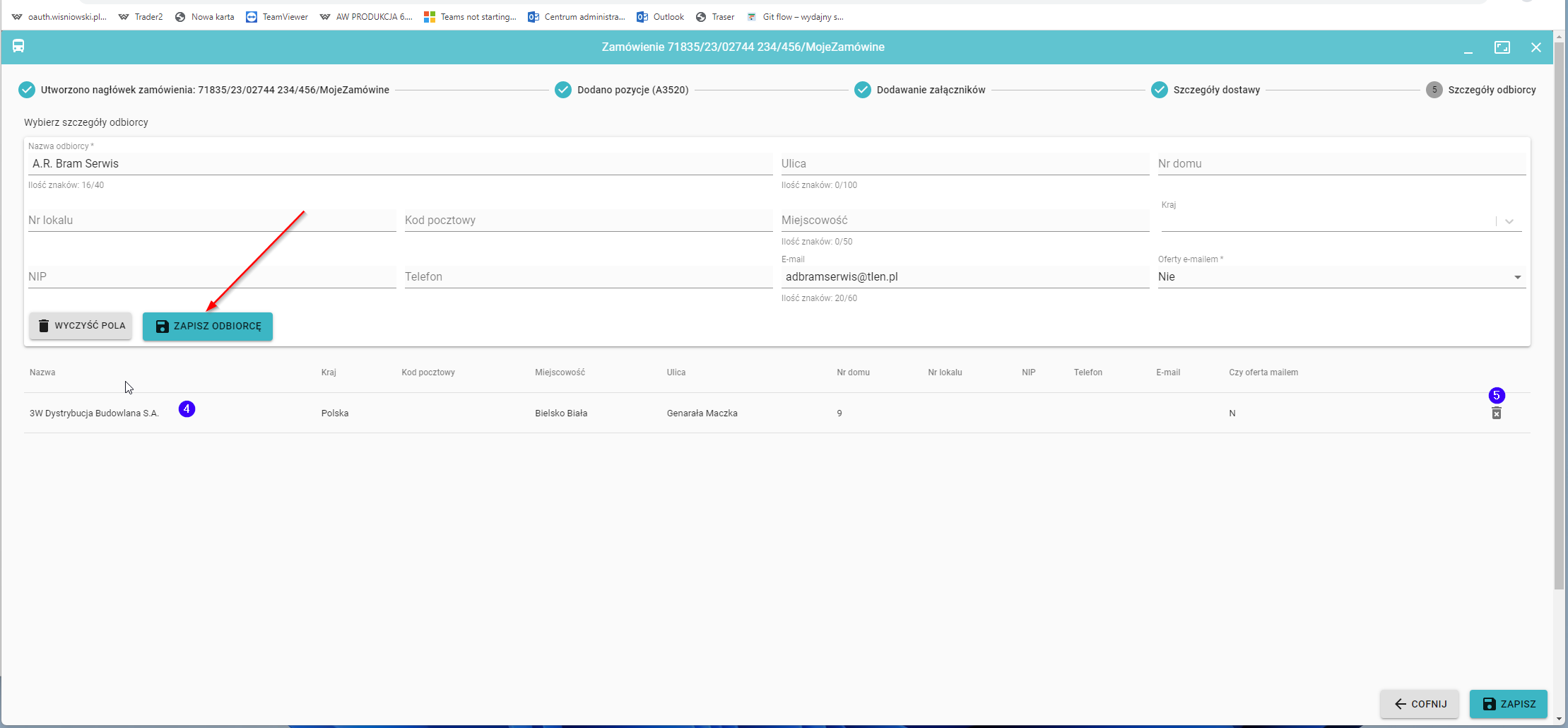The width and height of the screenshot is (1568, 728).
Task: Toggle fullscreen of the order dialog
Action: pos(1502,47)
